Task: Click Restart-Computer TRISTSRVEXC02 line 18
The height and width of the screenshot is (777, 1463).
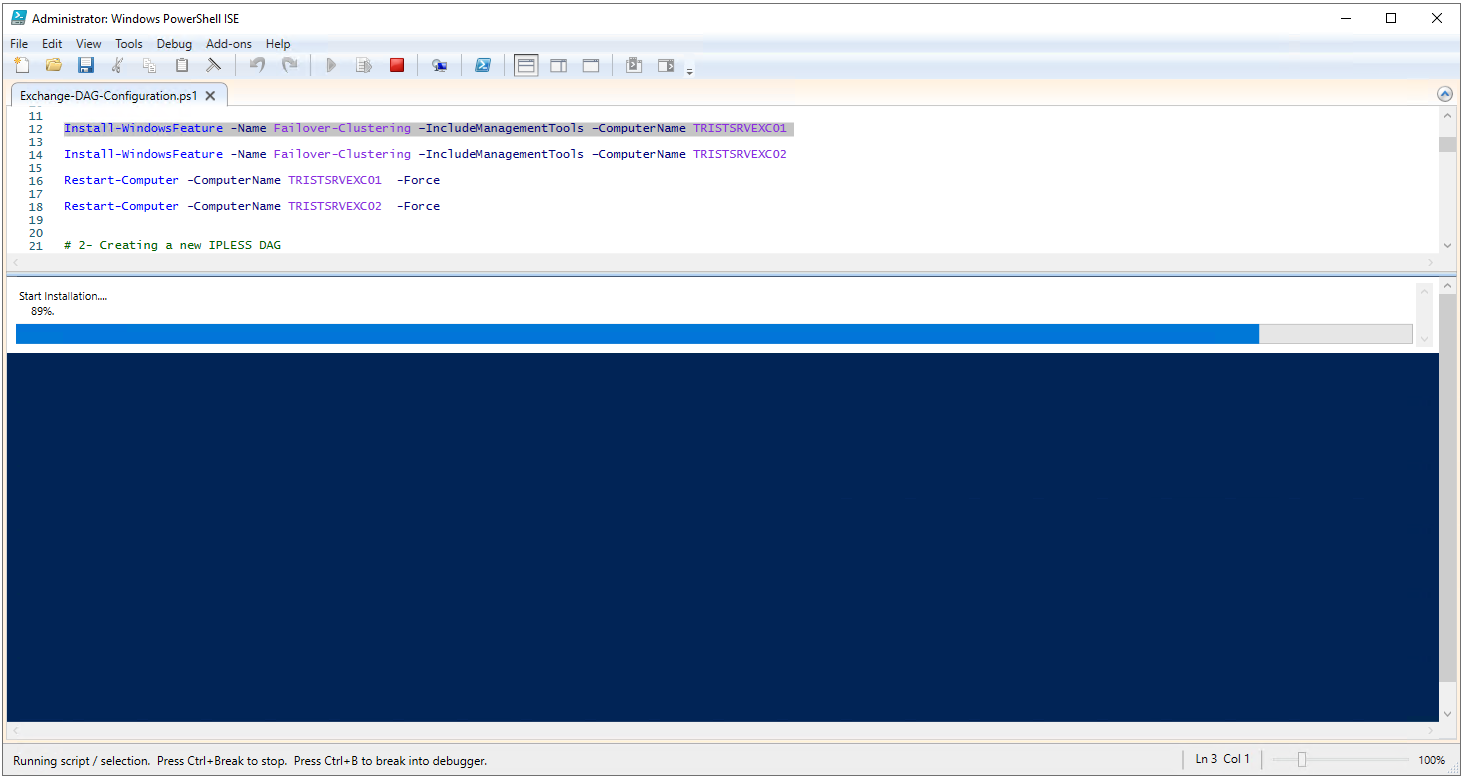Action: coord(252,206)
